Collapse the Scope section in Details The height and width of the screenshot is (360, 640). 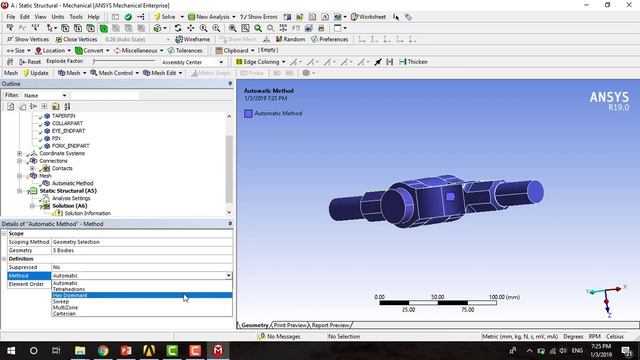point(4,233)
